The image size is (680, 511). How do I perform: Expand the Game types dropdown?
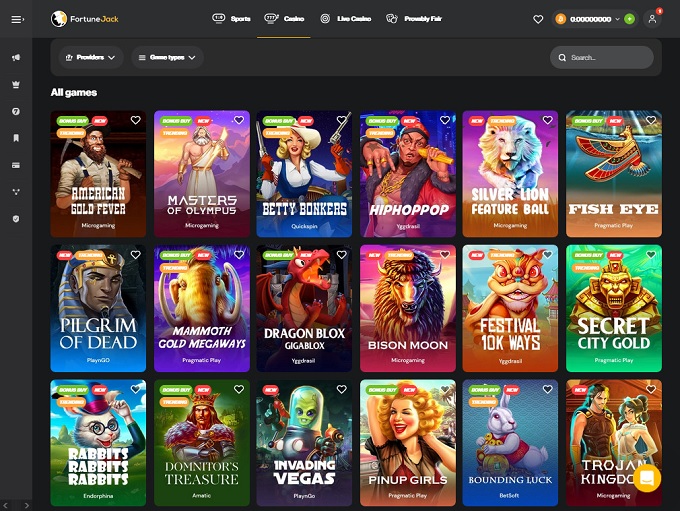[167, 58]
